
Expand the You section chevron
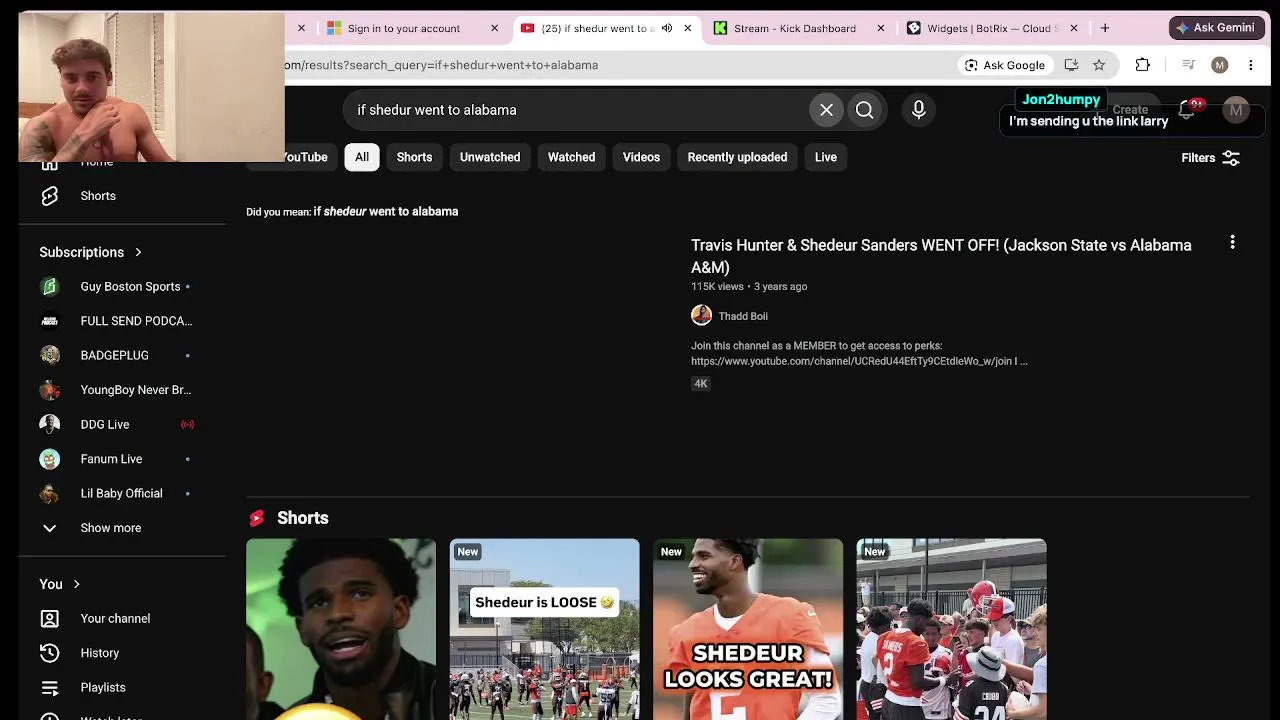click(76, 584)
